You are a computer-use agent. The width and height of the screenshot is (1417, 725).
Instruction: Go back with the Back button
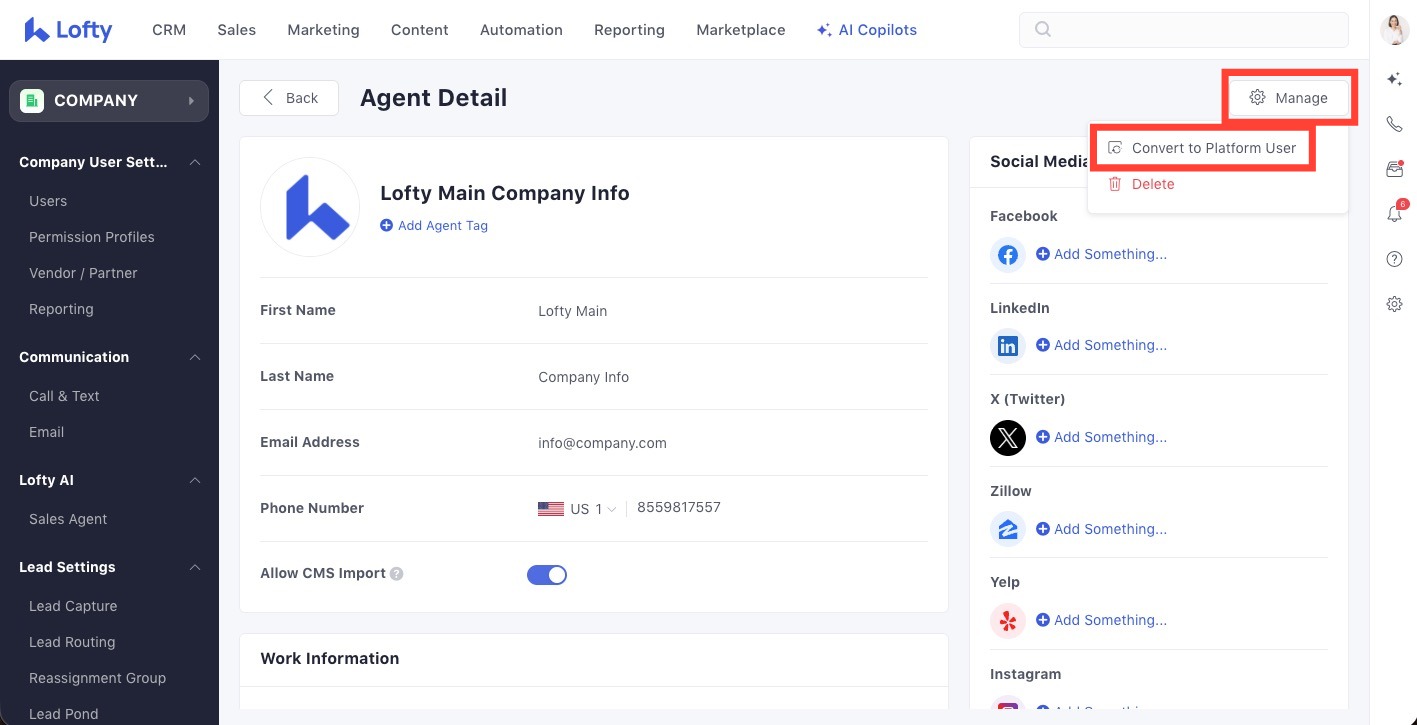[289, 98]
